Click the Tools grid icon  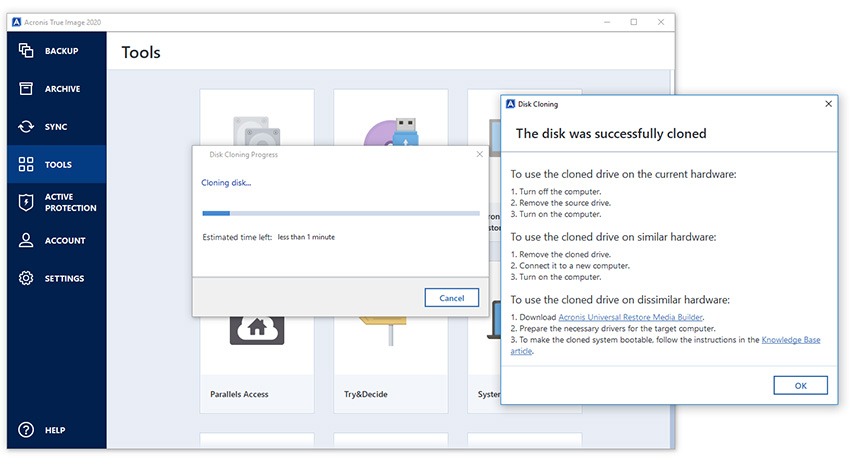pyautogui.click(x=26, y=164)
